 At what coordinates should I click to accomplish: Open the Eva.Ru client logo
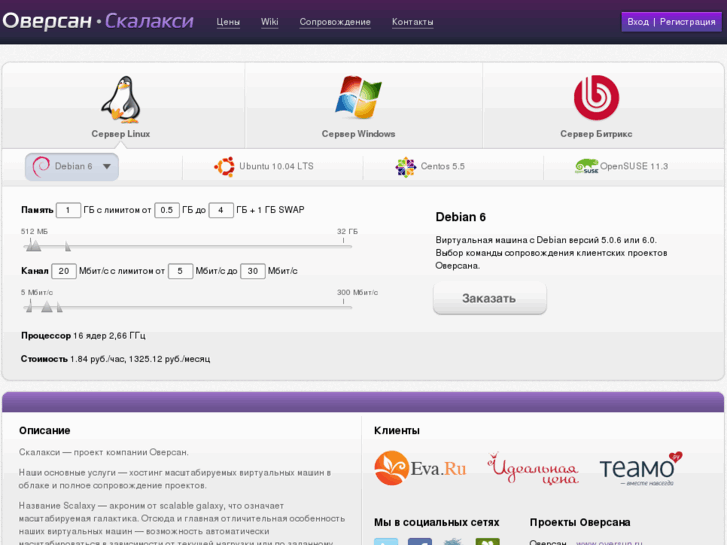pos(420,468)
